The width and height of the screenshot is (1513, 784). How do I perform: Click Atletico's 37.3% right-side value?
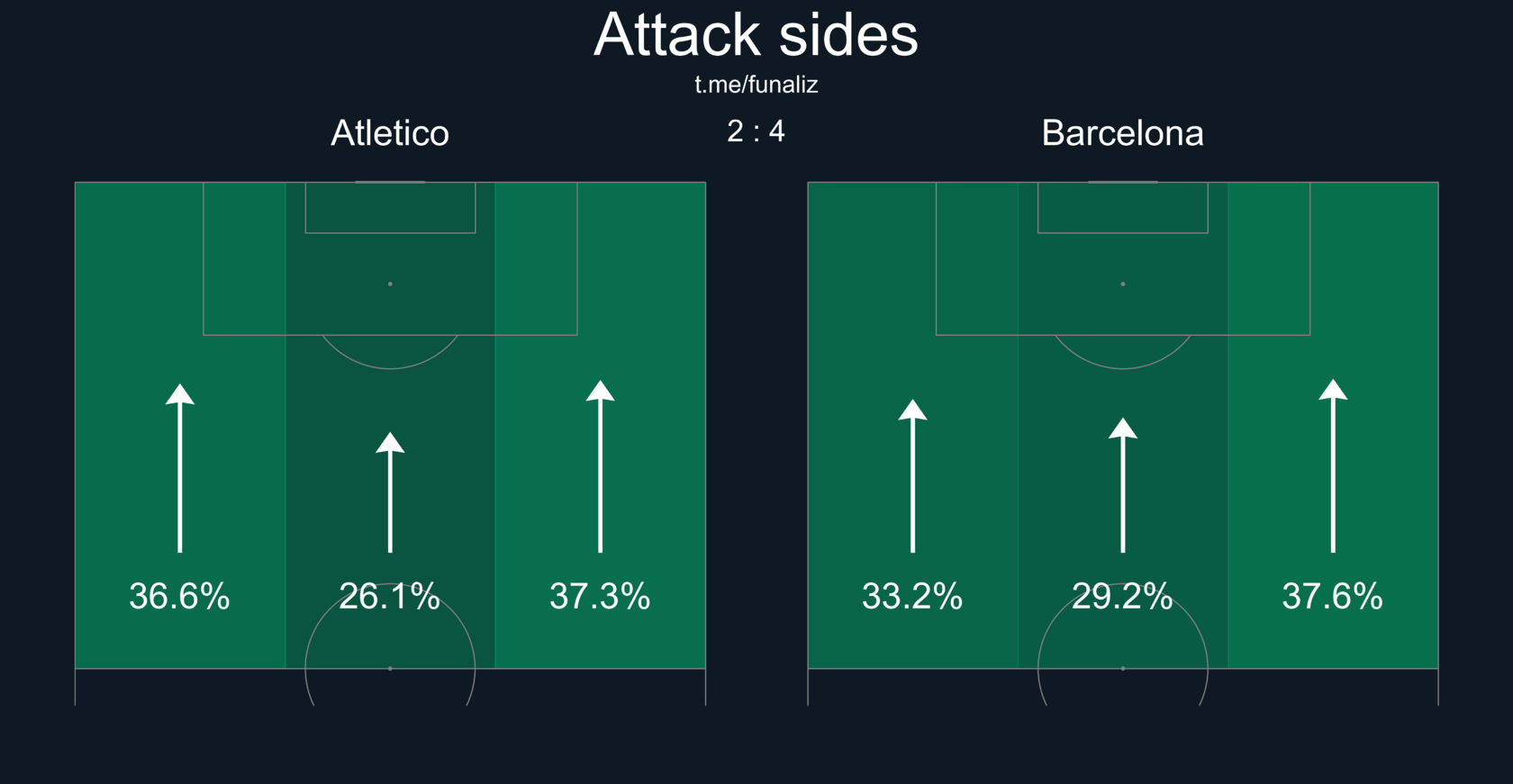(600, 596)
